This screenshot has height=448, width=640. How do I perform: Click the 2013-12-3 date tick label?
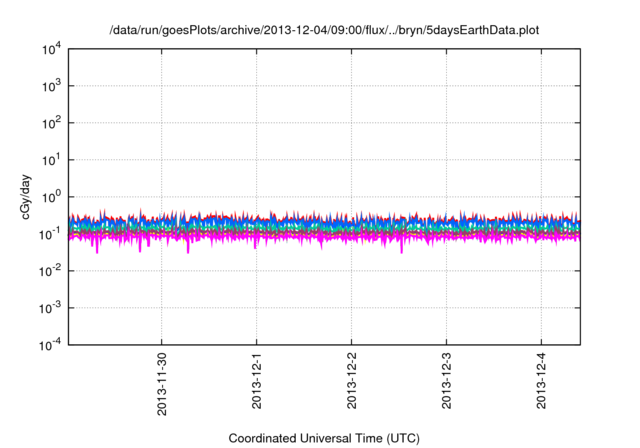pos(446,381)
